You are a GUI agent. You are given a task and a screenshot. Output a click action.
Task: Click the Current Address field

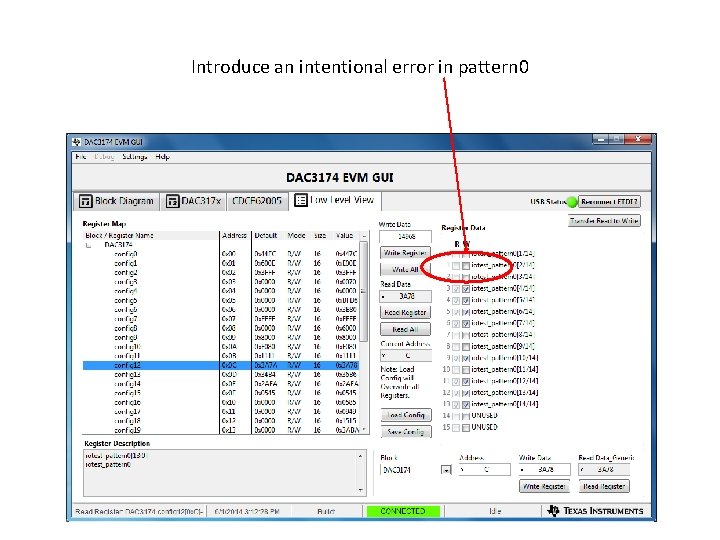click(x=405, y=356)
